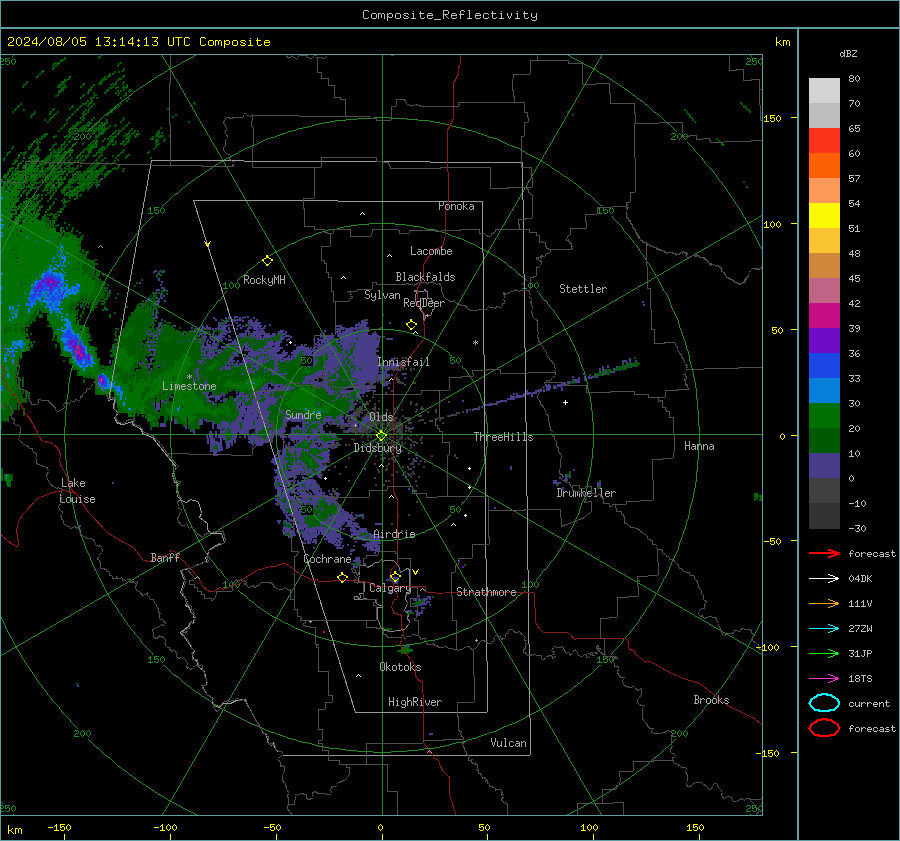900x841 pixels.
Task: Click the ThreeHills label
Action: point(503,437)
